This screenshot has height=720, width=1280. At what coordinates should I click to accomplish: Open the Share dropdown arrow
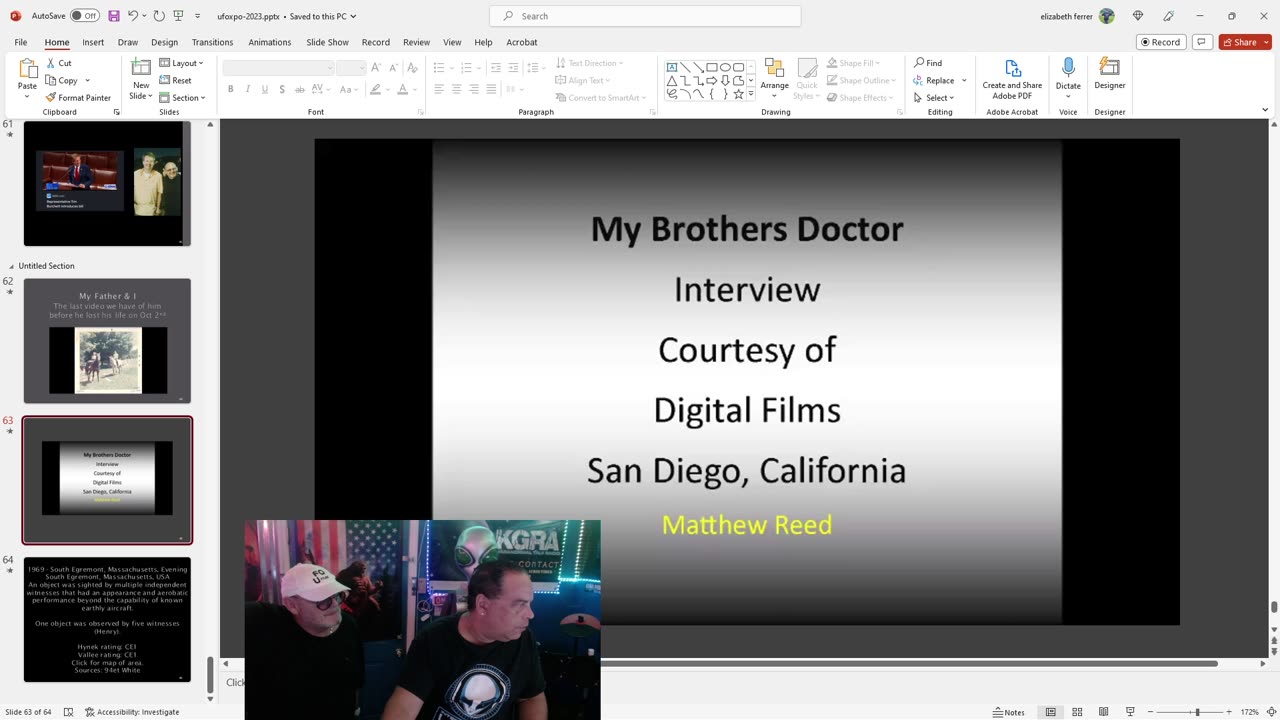[1266, 42]
